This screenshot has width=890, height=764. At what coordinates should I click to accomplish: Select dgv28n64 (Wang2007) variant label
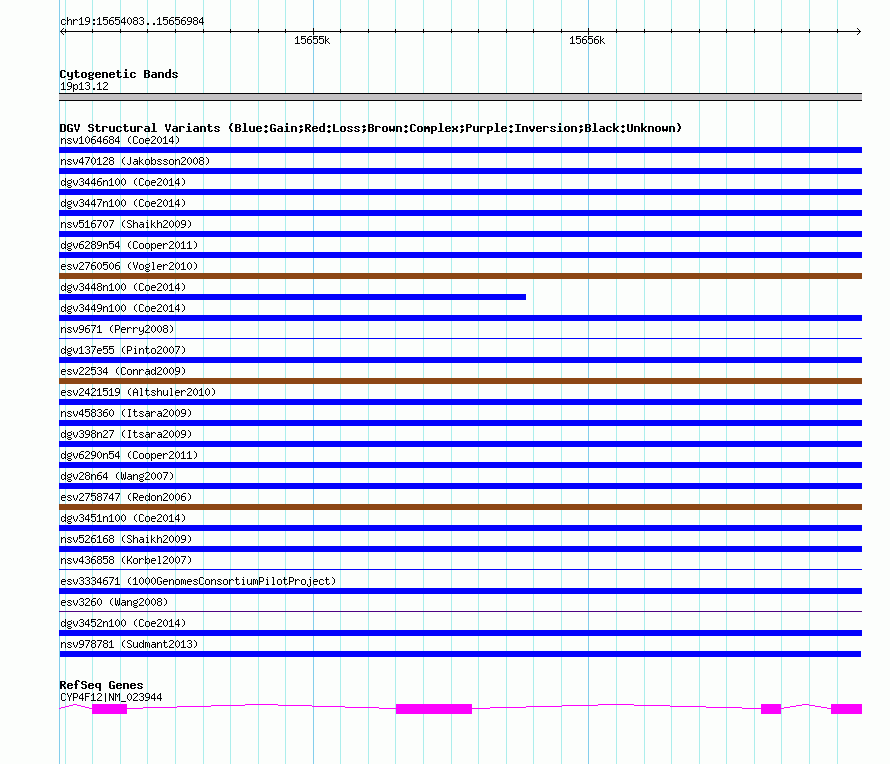117,476
